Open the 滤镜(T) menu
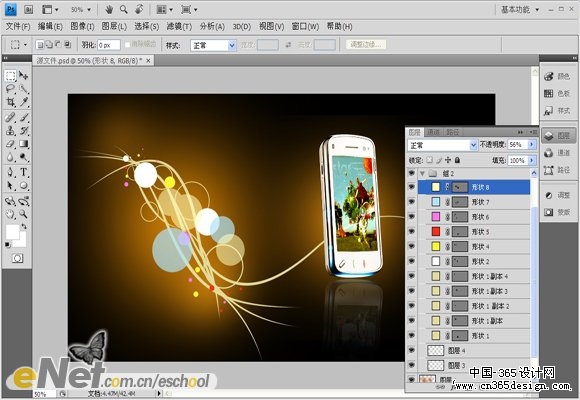This screenshot has width=580, height=400. 179,26
